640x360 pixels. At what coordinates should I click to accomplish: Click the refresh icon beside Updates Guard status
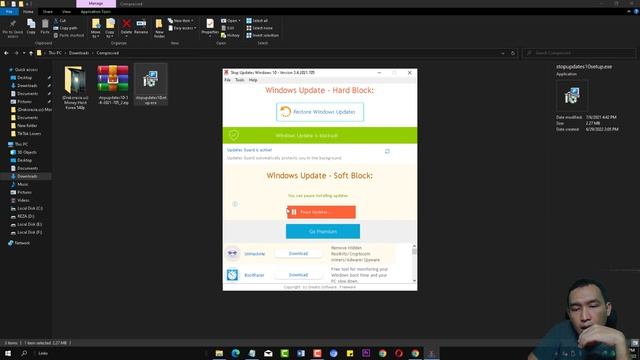pyautogui.click(x=387, y=151)
